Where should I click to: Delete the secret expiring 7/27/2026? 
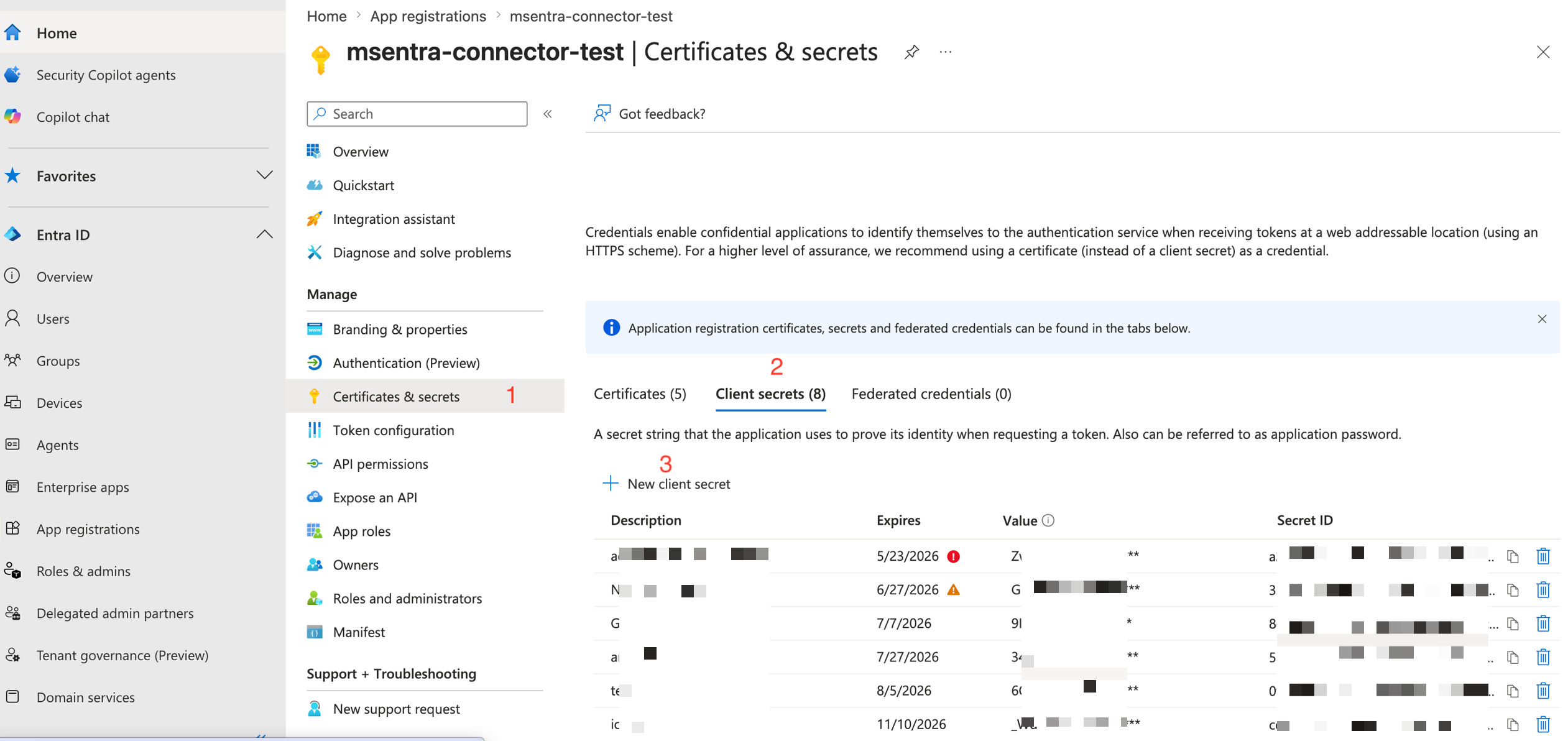(x=1543, y=657)
